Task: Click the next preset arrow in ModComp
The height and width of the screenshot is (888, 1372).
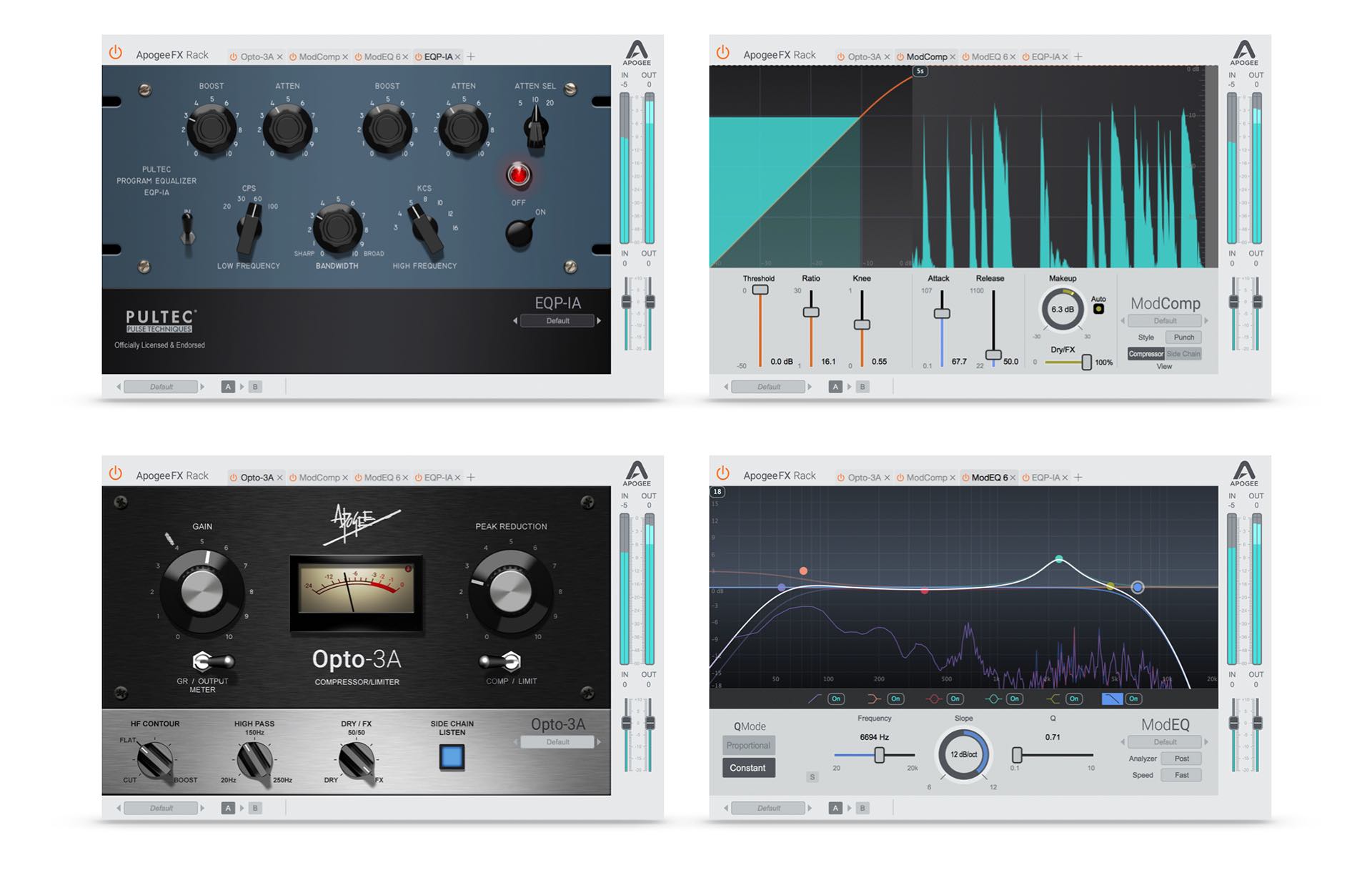Action: 1205,320
